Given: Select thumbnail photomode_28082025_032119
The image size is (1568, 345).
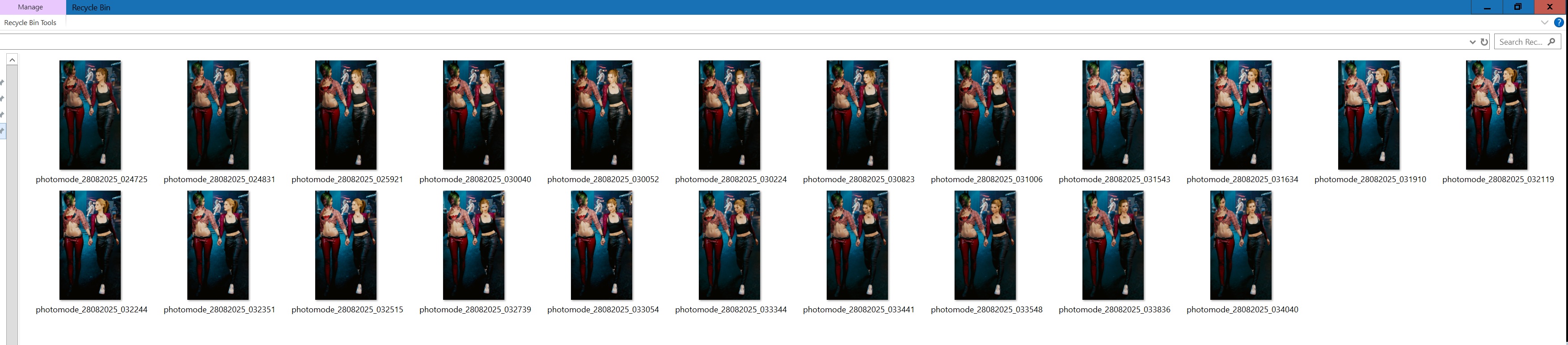Looking at the screenshot, I should [1496, 115].
